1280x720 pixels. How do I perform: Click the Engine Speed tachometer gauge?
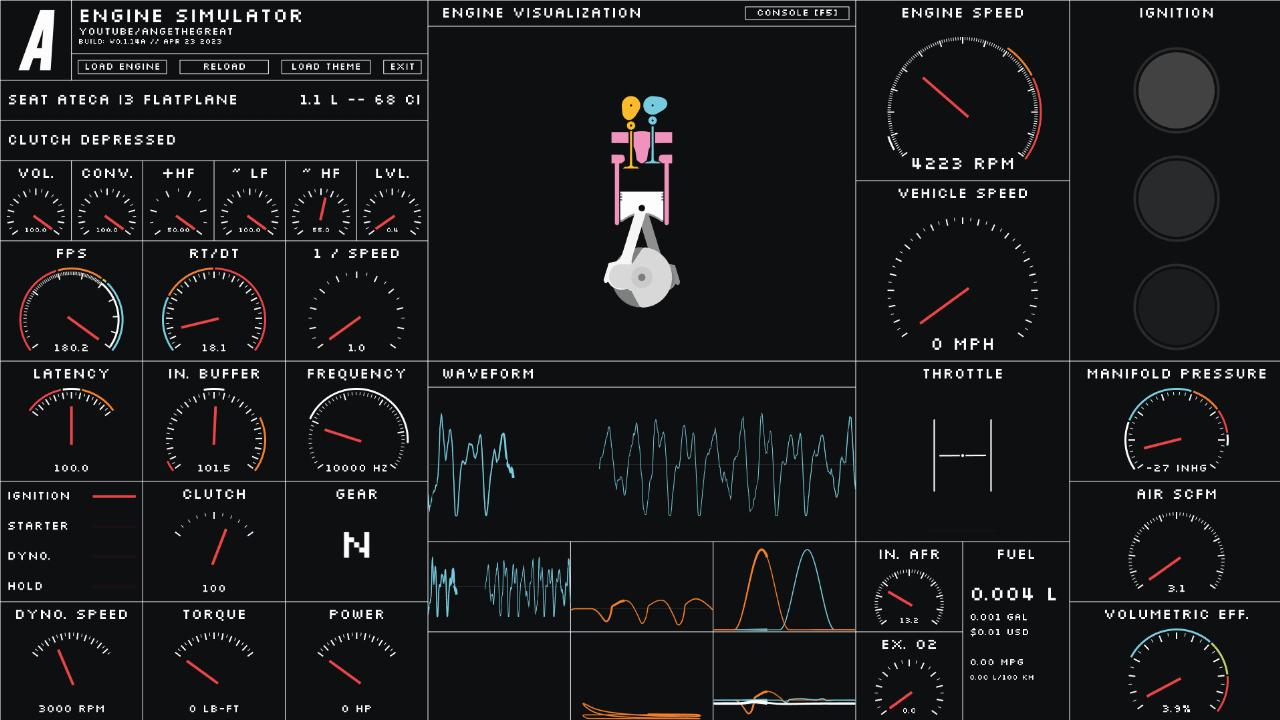pyautogui.click(x=962, y=100)
